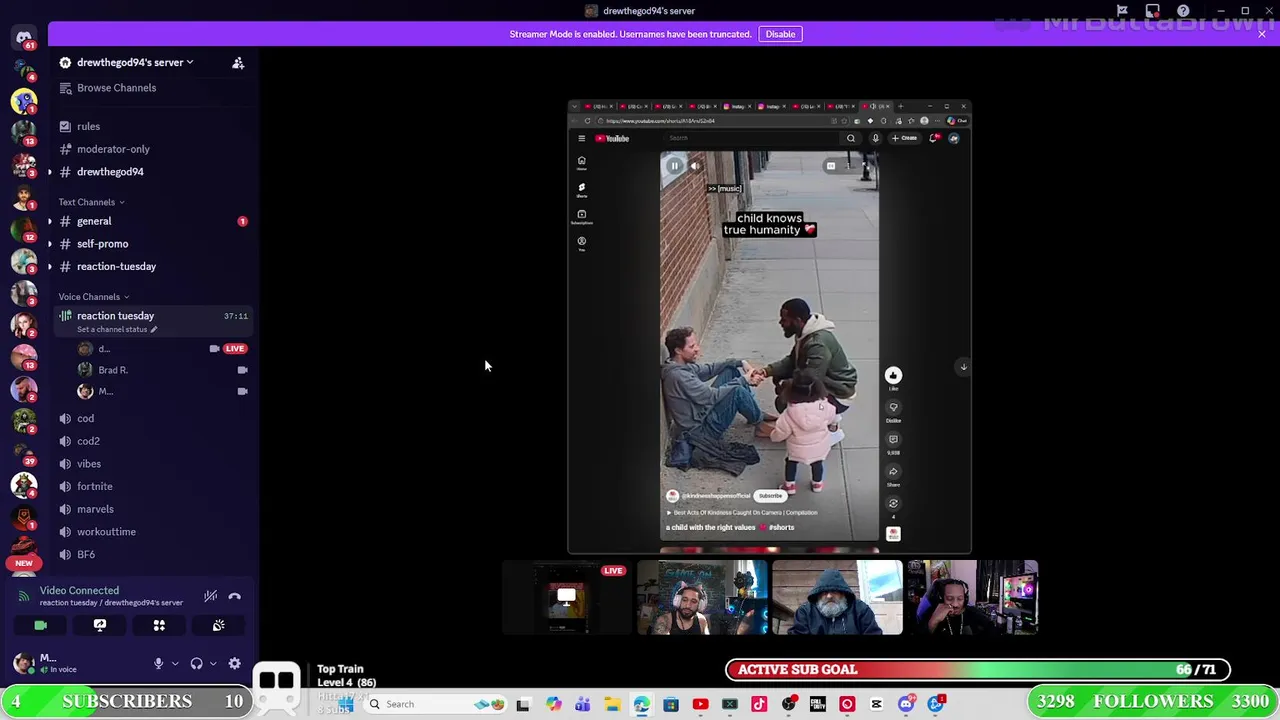Open YouTube hamburger menu in stream
1280x720 pixels.
[581, 138]
